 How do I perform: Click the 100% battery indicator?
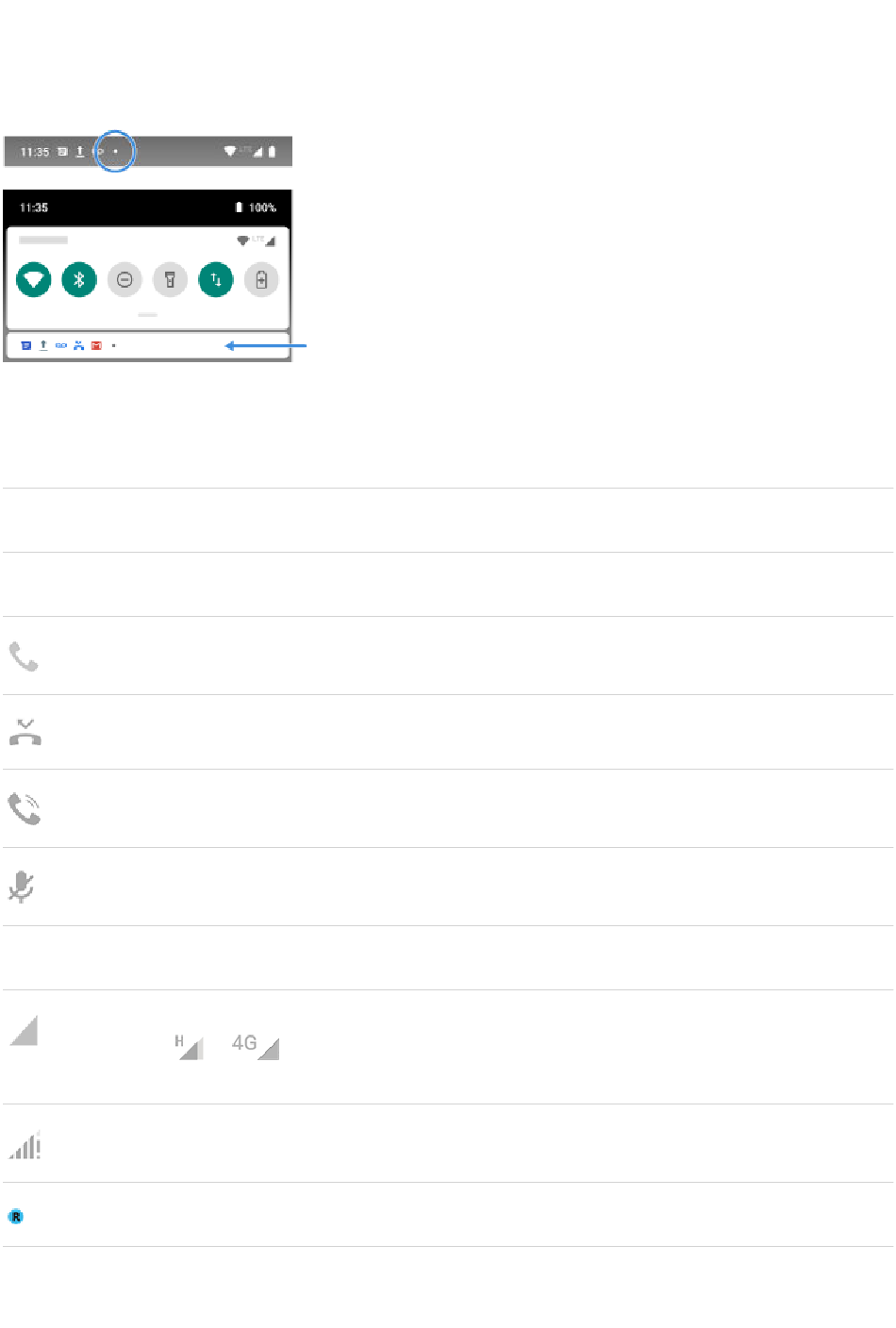[x=256, y=207]
